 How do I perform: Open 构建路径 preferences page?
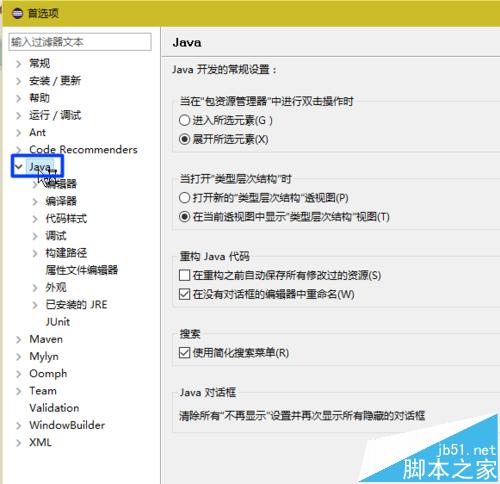[x=66, y=253]
